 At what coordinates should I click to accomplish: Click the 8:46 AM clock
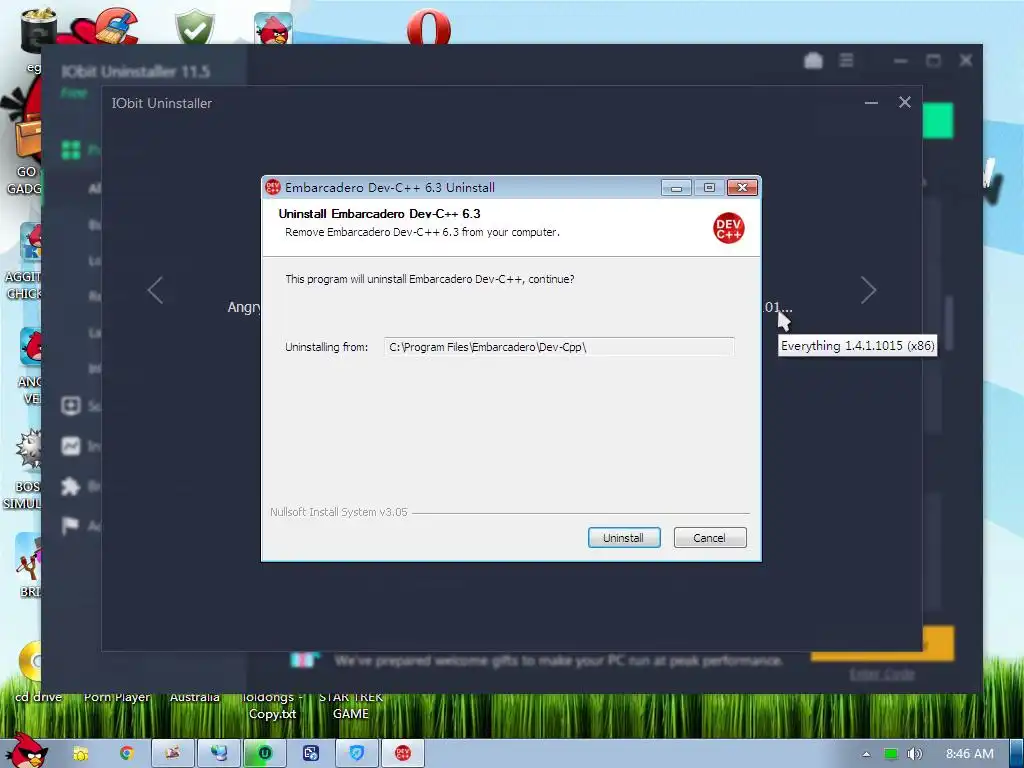pyautogui.click(x=970, y=754)
